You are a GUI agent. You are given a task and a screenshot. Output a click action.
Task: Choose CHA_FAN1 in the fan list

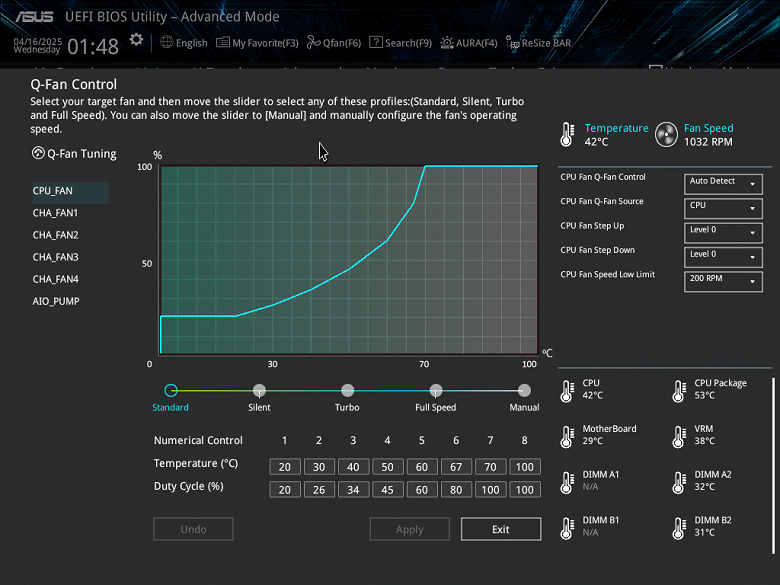coord(55,213)
